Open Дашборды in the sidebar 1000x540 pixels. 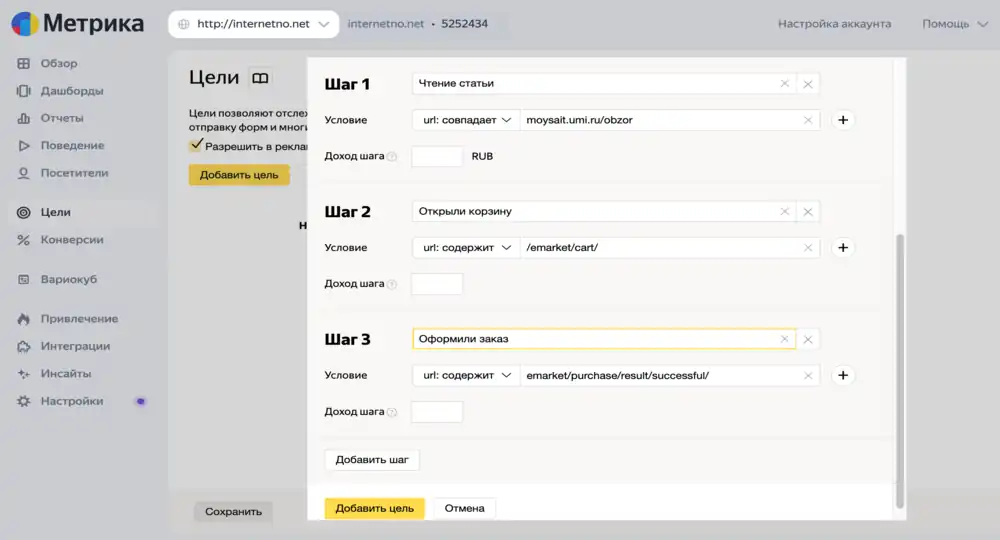point(72,91)
